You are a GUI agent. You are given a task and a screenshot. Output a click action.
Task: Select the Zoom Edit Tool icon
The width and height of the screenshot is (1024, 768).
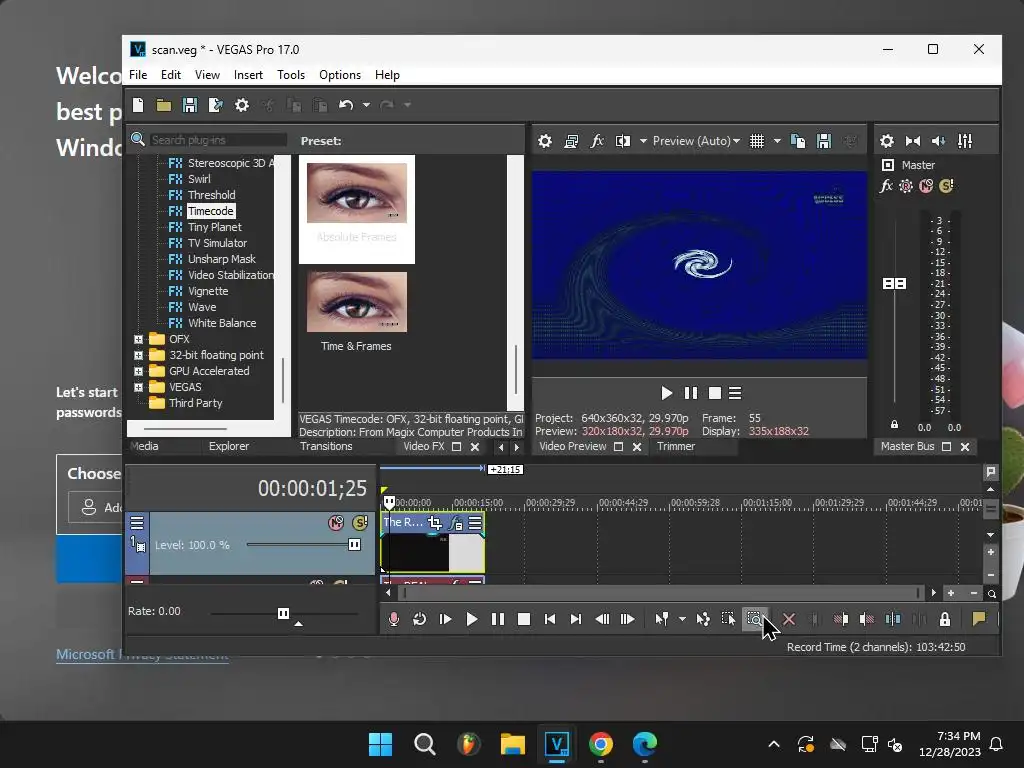754,619
